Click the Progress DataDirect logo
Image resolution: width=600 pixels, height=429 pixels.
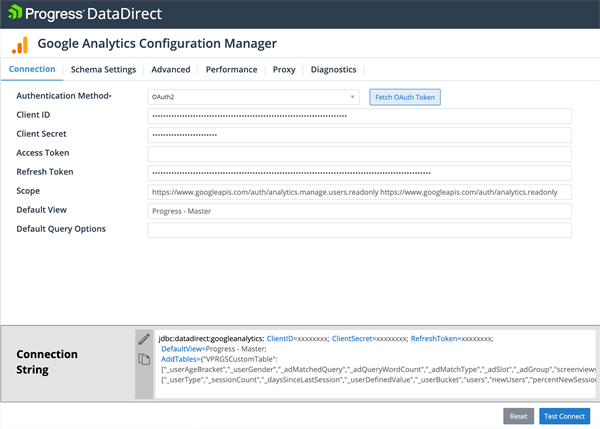[x=85, y=14]
